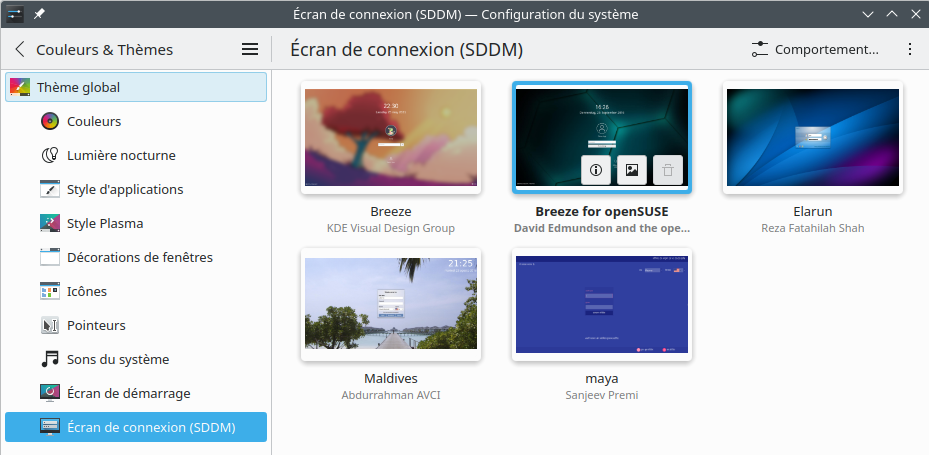The height and width of the screenshot is (455, 929).
Task: Open the three-dot overflow menu
Action: tap(910, 49)
